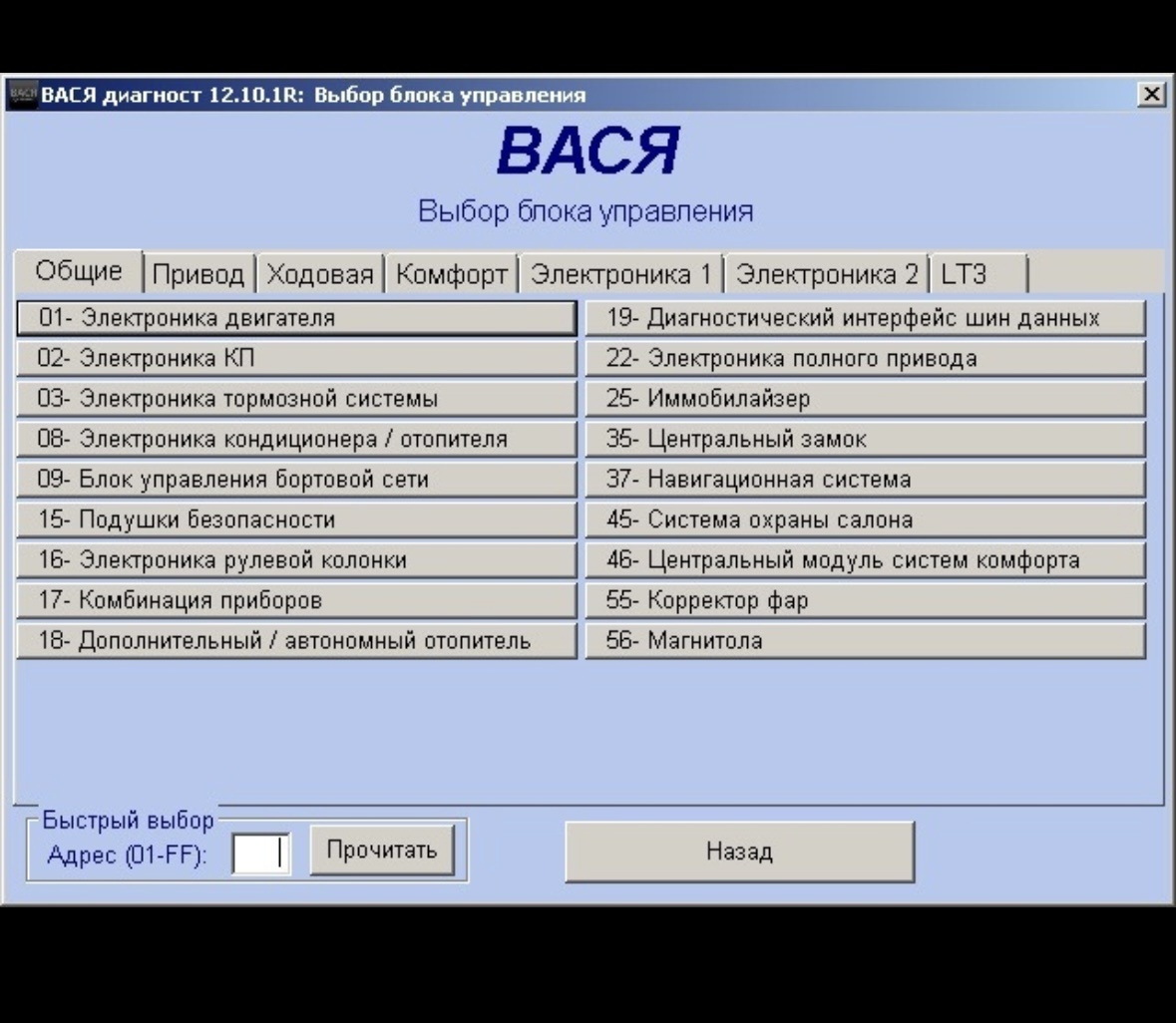Open 03- Электроника тормозной системы

click(x=297, y=399)
